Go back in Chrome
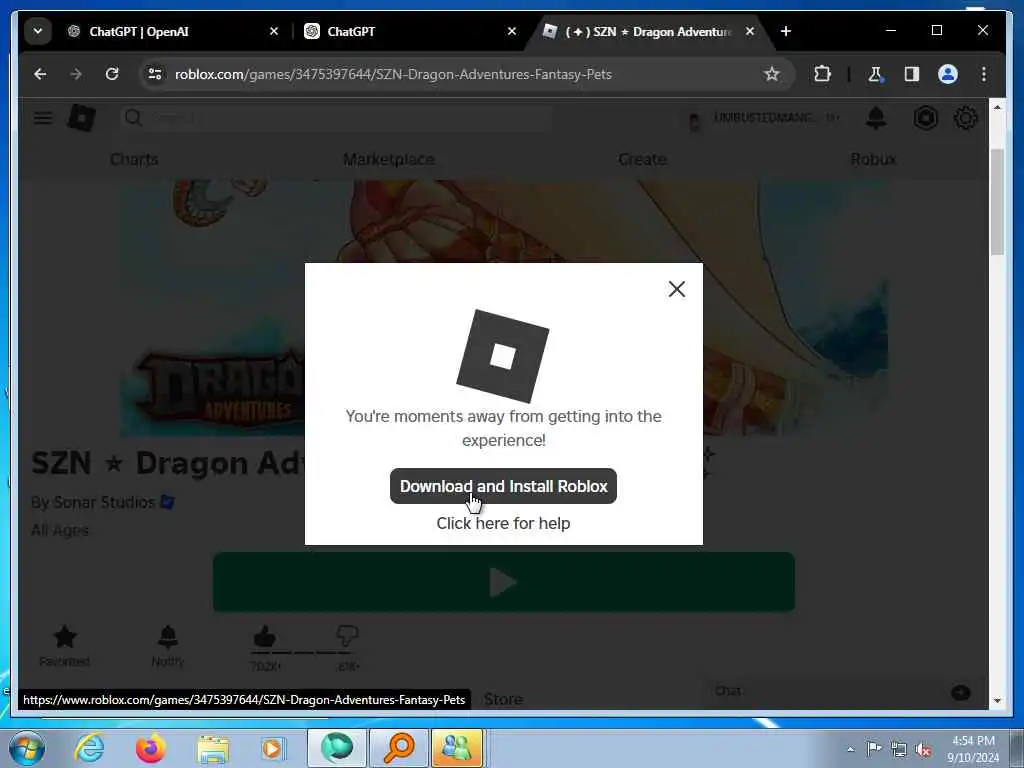The width and height of the screenshot is (1024, 768). 40,74
